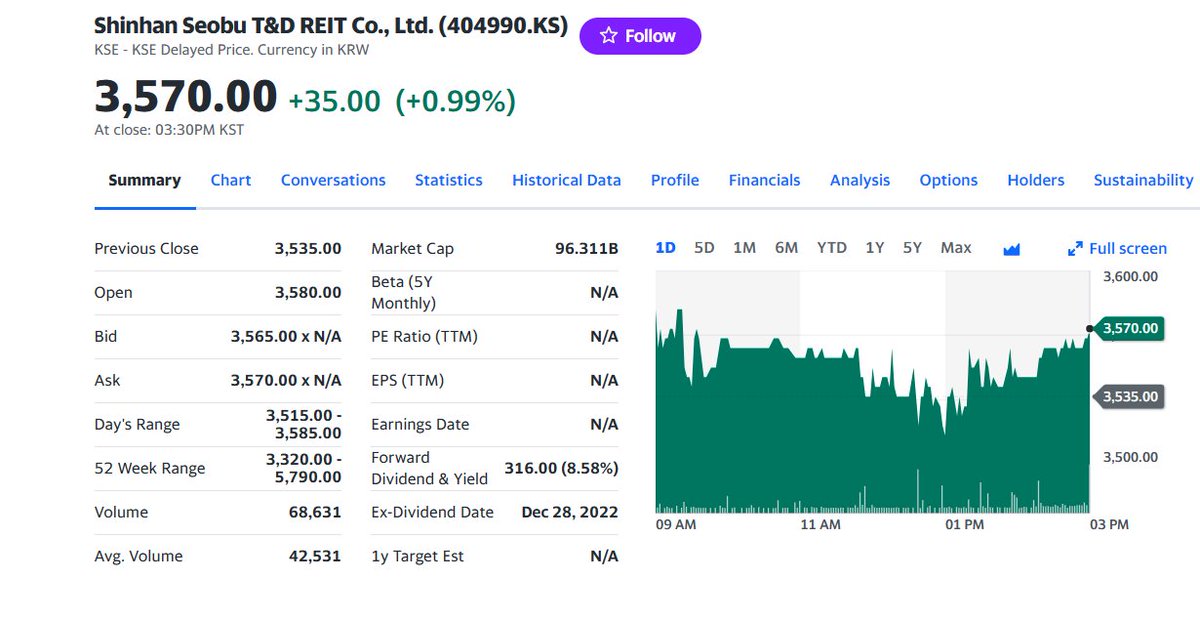This screenshot has height=620, width=1200.
Task: Click the Full screen link text
Action: pyautogui.click(x=1128, y=249)
